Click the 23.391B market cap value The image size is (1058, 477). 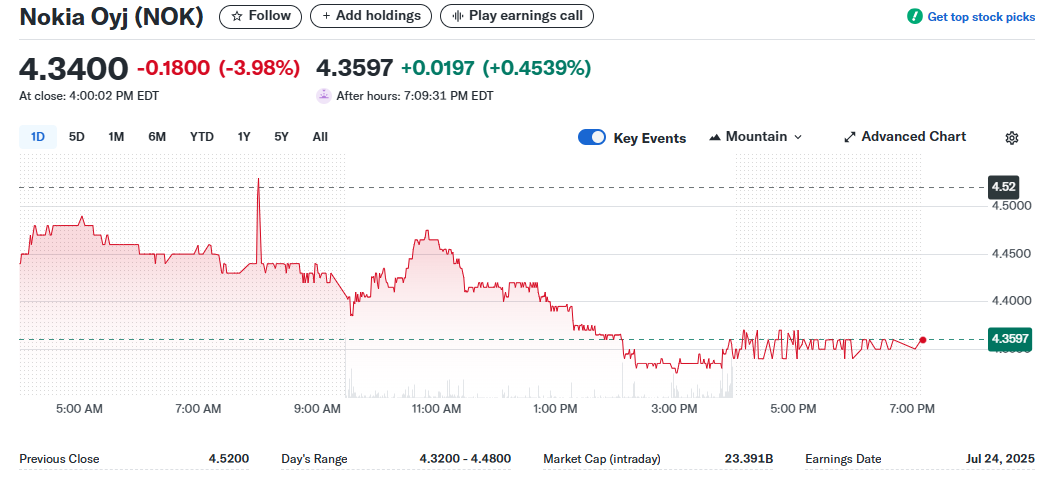[x=749, y=459]
